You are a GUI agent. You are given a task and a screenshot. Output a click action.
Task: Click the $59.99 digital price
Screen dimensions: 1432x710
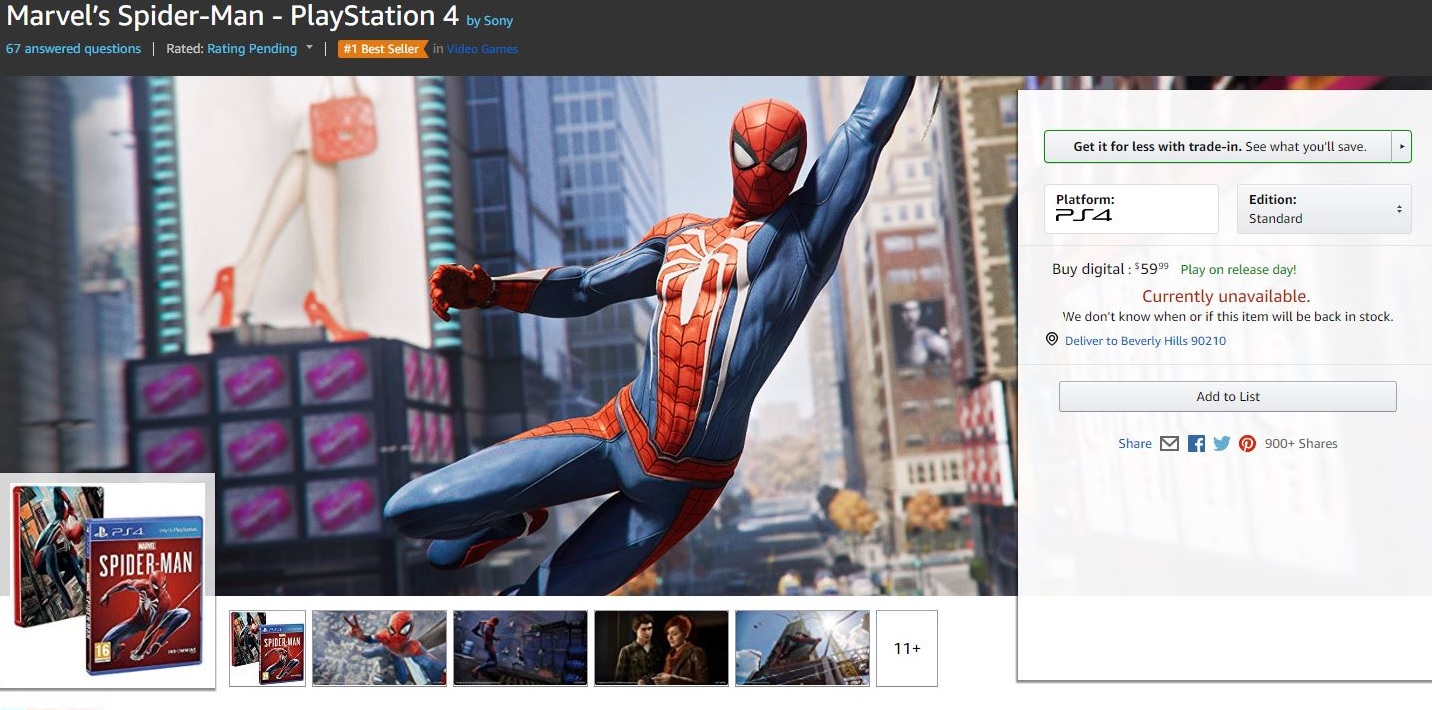[x=1151, y=269]
